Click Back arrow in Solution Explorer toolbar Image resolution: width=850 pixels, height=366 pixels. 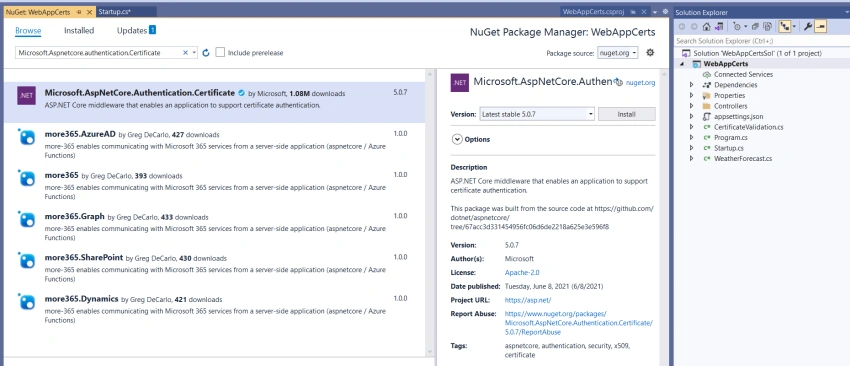(x=681, y=26)
